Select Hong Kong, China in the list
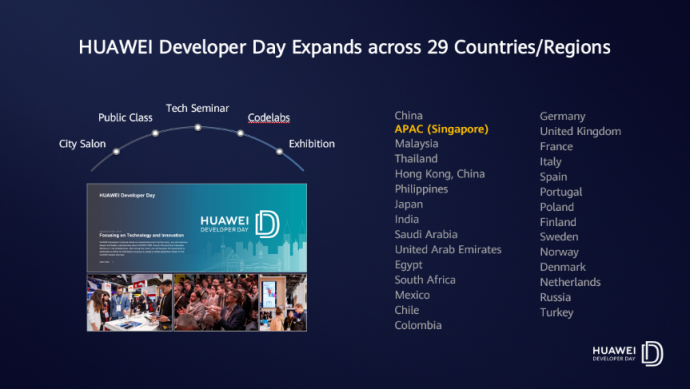Screen dimensions: 690x389 440,174
